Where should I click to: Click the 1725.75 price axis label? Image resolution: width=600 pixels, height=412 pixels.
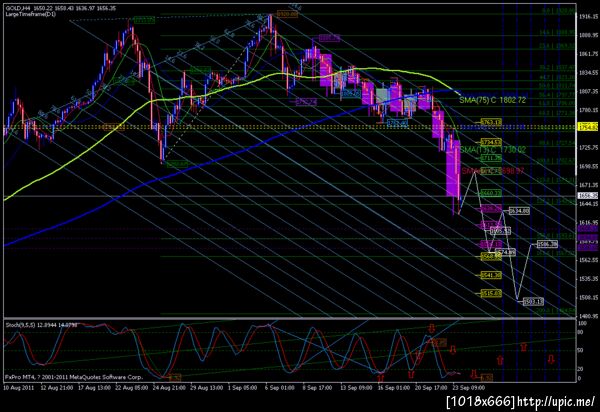tap(589, 148)
